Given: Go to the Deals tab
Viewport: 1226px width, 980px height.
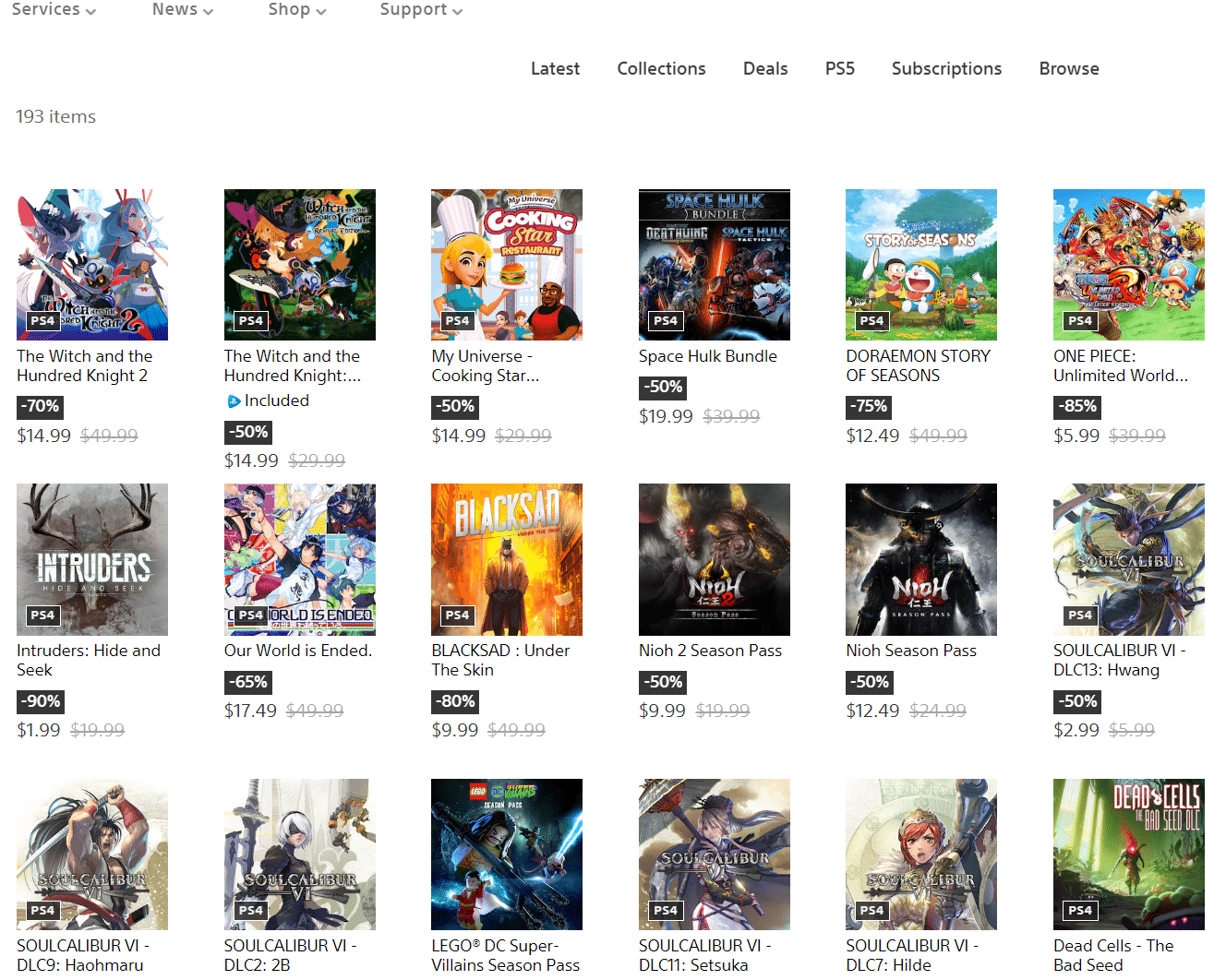Looking at the screenshot, I should click(765, 68).
